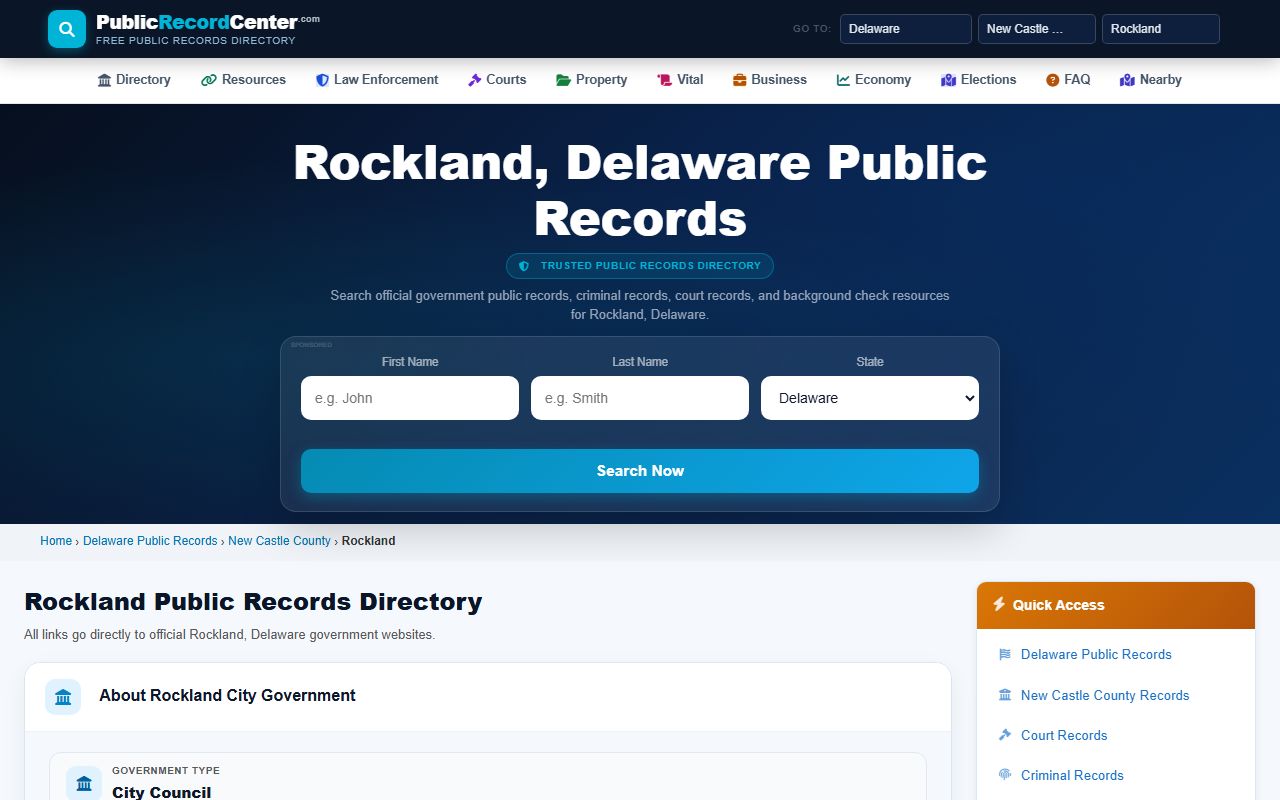Open the Business menu item
Image resolution: width=1280 pixels, height=800 pixels.
click(x=770, y=80)
